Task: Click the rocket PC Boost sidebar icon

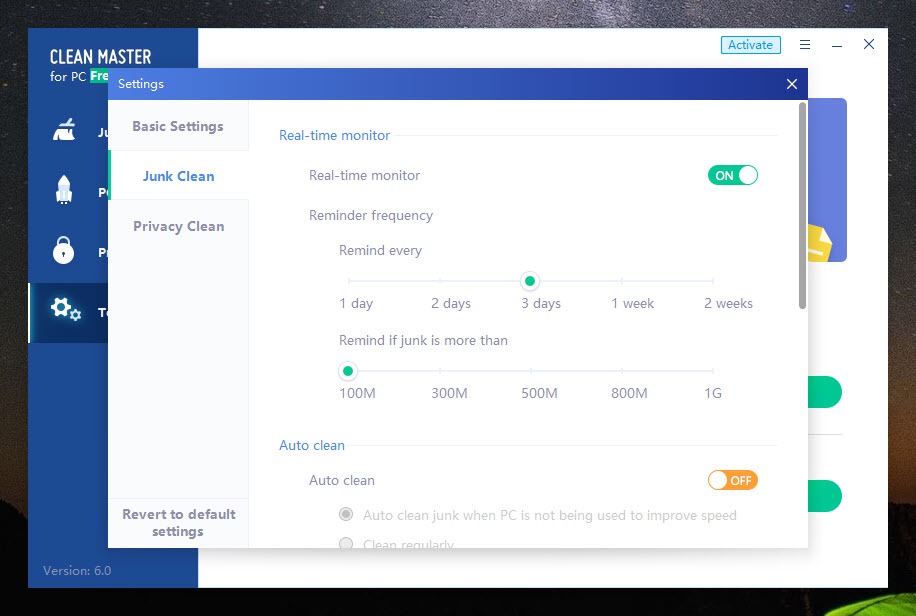Action: click(x=64, y=191)
